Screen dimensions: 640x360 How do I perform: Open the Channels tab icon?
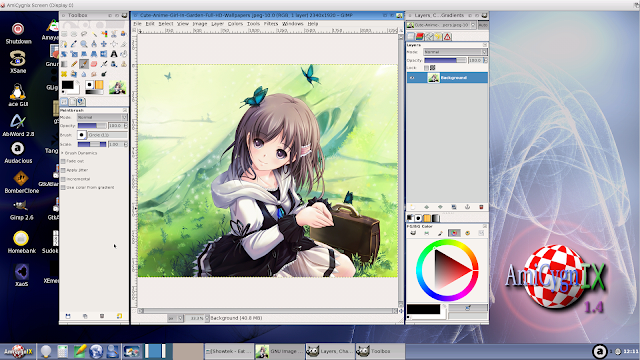click(x=420, y=37)
